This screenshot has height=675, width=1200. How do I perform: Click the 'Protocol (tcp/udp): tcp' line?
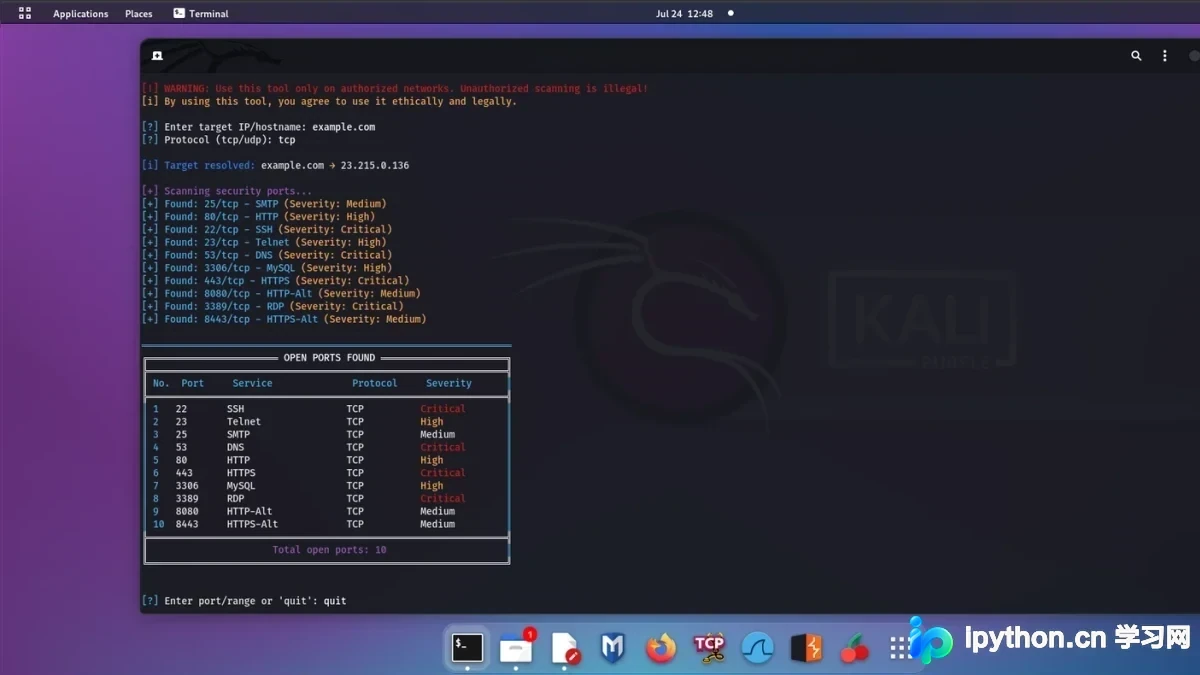tap(219, 140)
